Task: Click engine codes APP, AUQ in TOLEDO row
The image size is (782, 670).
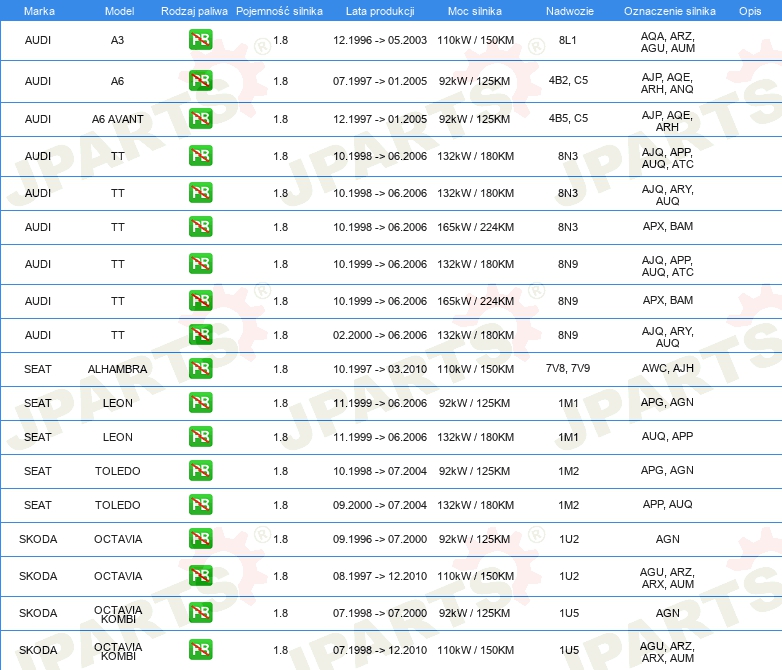Action: [x=667, y=504]
